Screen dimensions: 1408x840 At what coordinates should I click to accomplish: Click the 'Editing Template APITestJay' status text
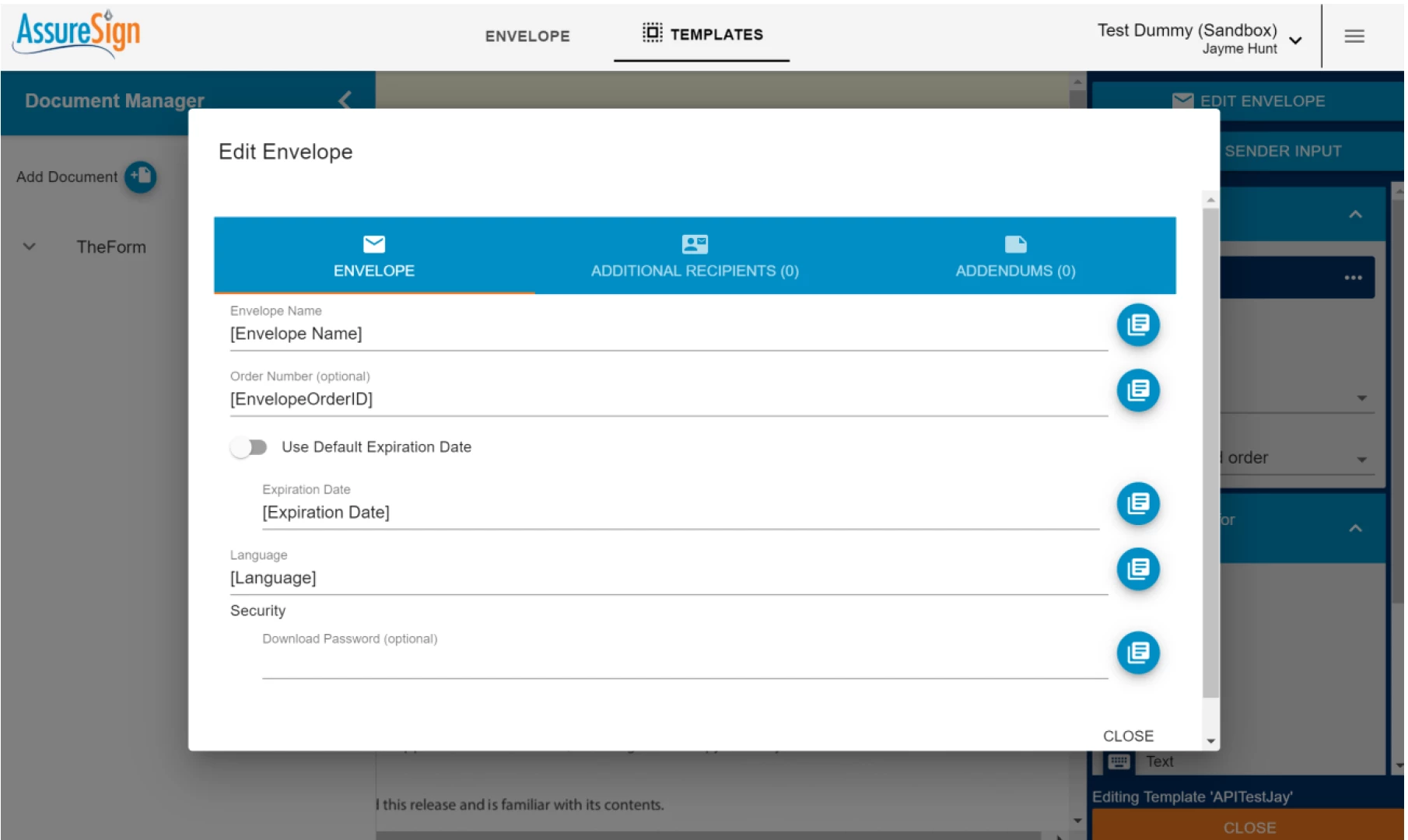click(1192, 796)
